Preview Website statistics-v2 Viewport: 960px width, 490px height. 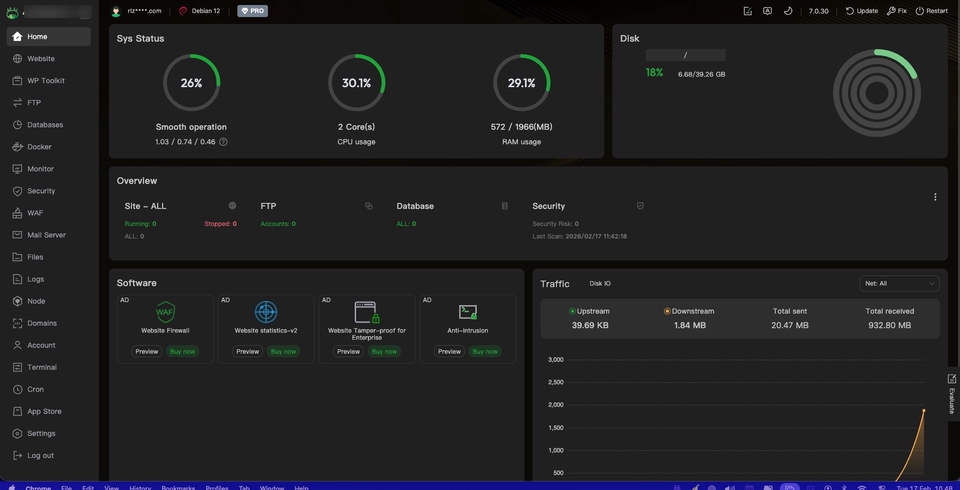click(247, 352)
